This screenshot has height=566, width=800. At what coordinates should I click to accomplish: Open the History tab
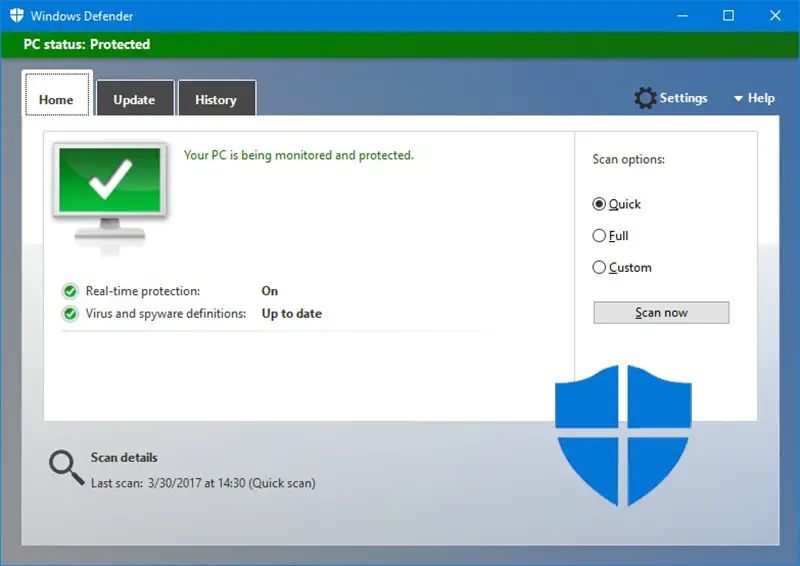[x=216, y=98]
